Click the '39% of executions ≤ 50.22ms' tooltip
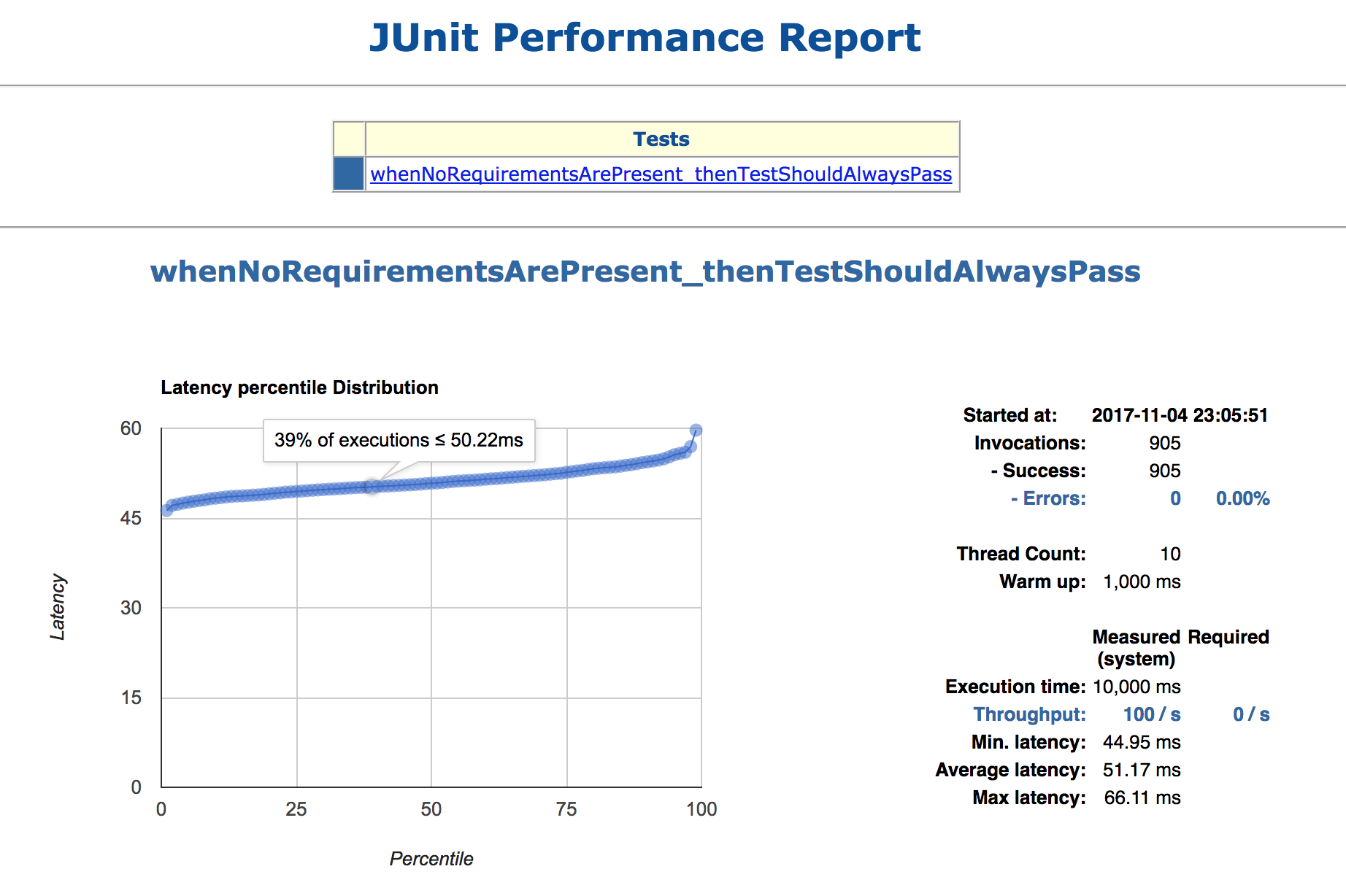The width and height of the screenshot is (1346, 896). pos(399,440)
